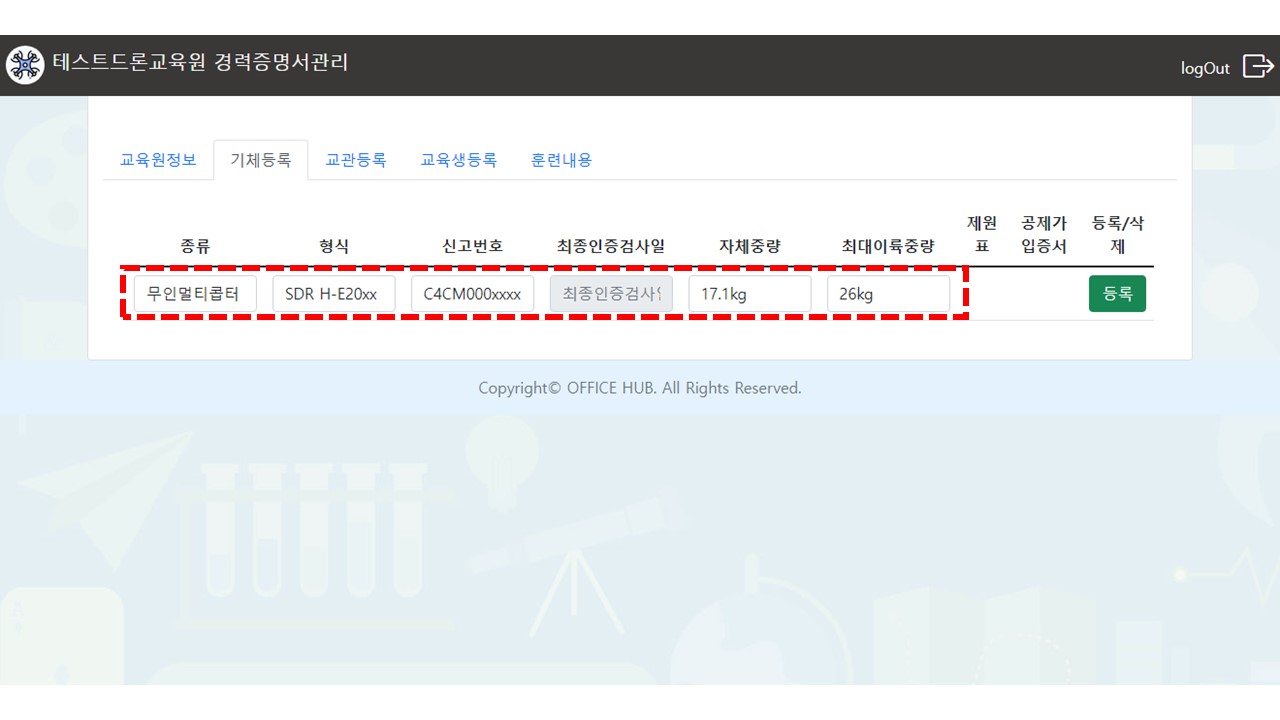Viewport: 1280px width, 720px height.
Task: Click the 종류 field showing 무인멀티콥터
Action: [195, 294]
